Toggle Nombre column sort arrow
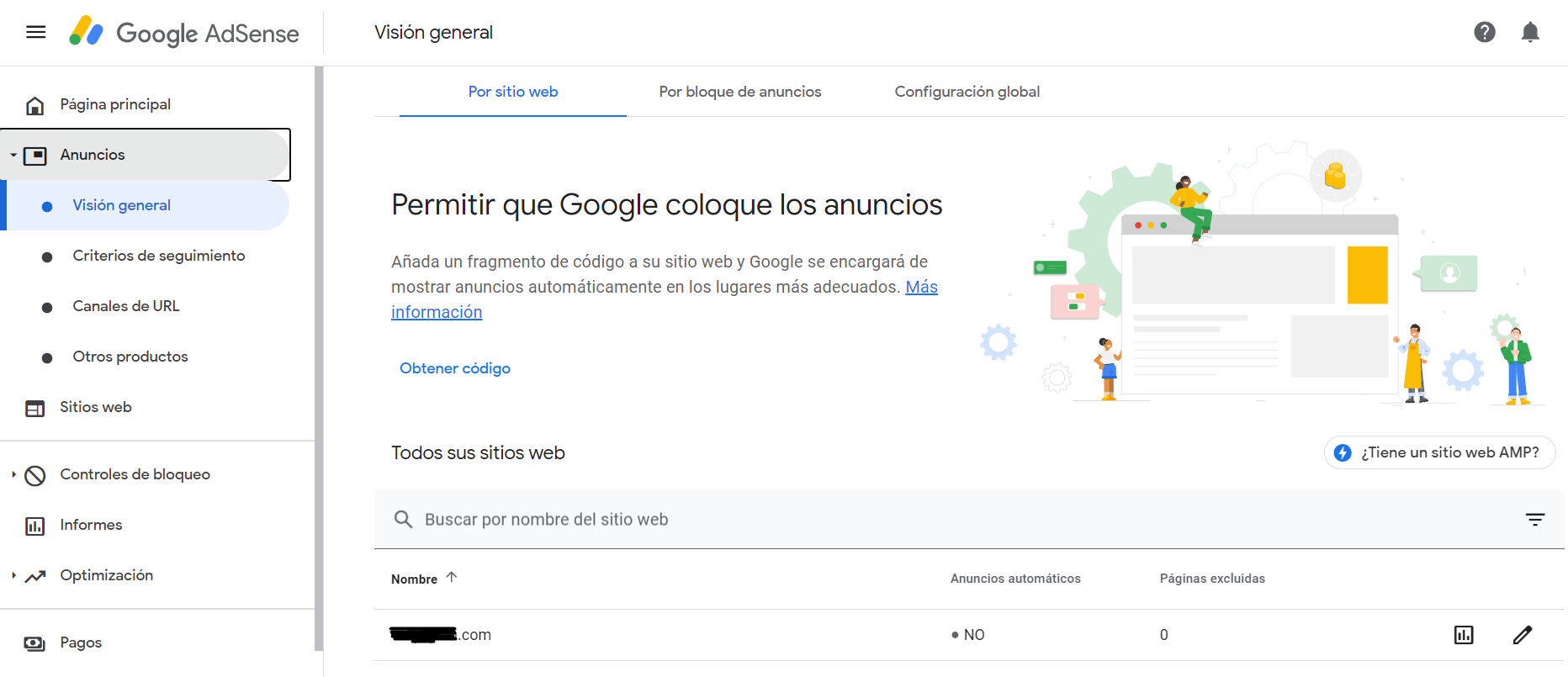The width and height of the screenshot is (1568, 677). [x=452, y=577]
